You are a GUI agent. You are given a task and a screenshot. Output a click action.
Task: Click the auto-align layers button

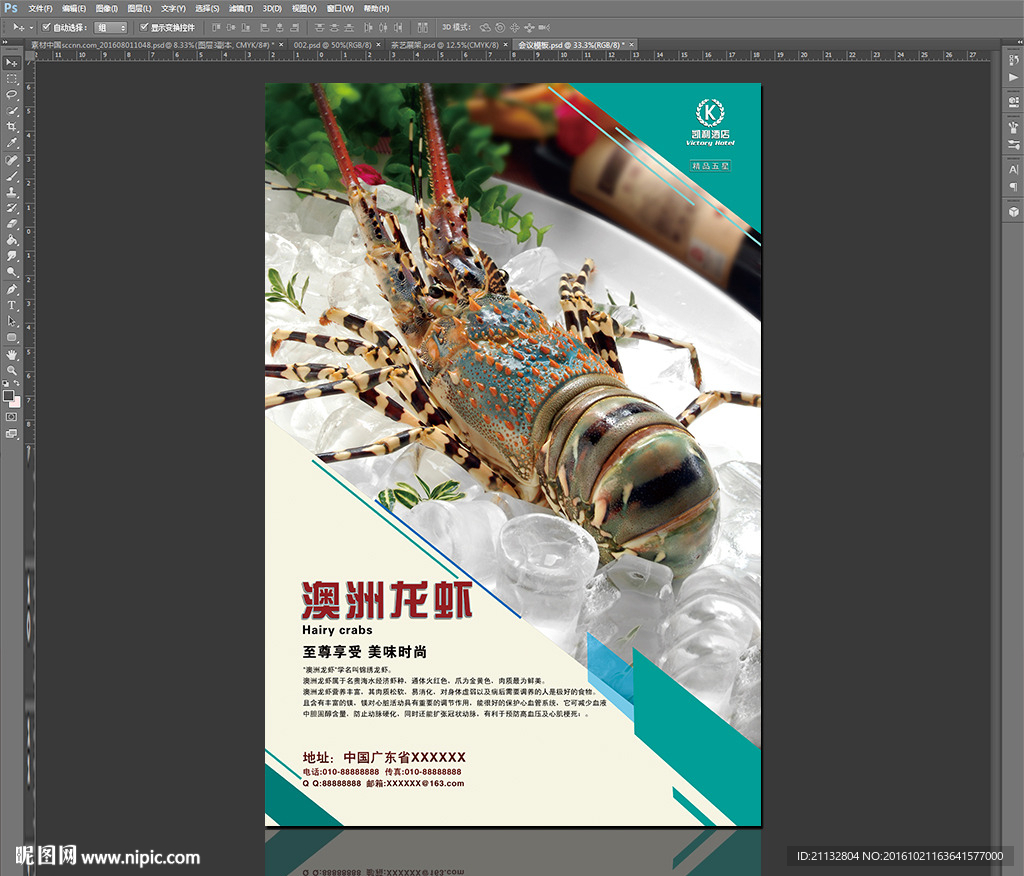423,27
